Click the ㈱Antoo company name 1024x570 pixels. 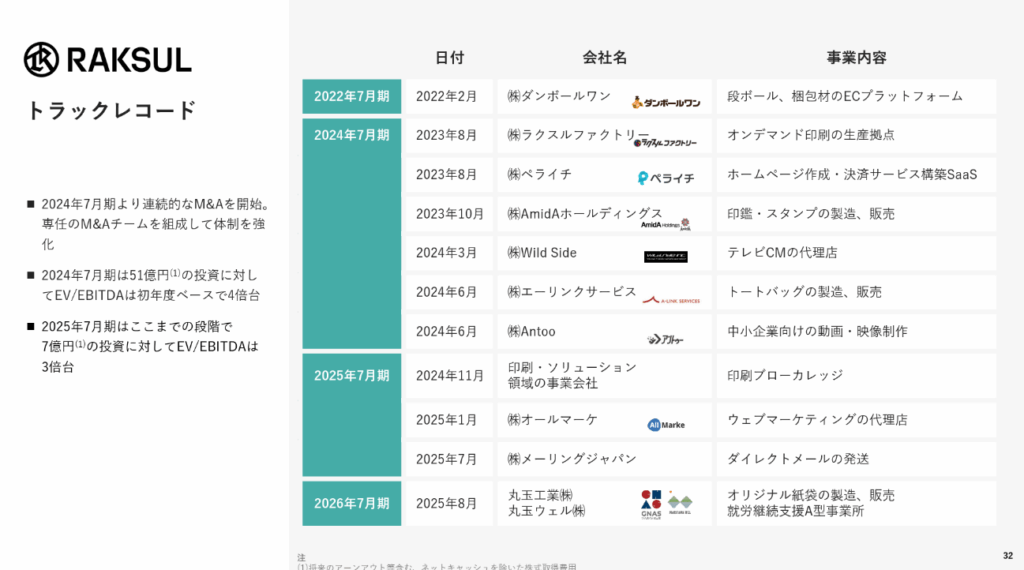point(532,331)
